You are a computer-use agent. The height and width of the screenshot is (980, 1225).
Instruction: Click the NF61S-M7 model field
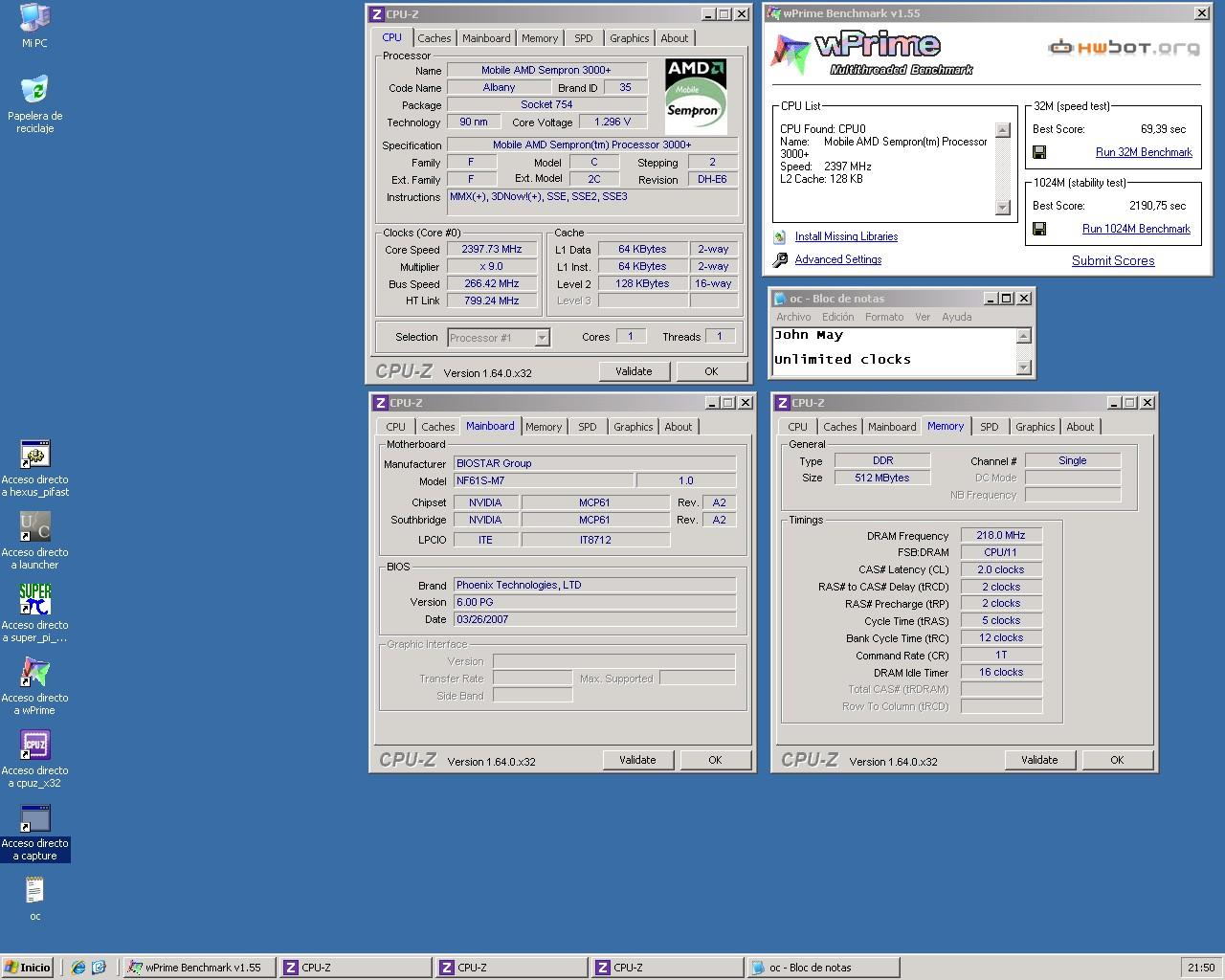543,480
